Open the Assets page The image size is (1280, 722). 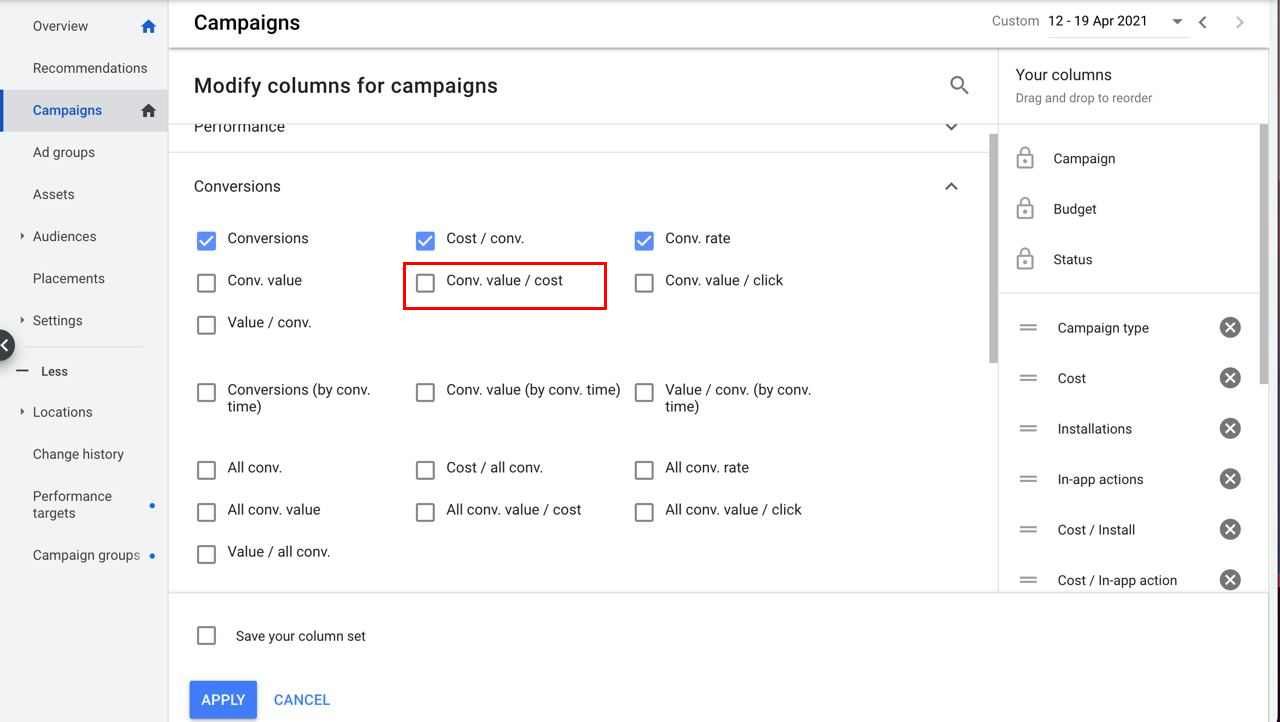(54, 194)
